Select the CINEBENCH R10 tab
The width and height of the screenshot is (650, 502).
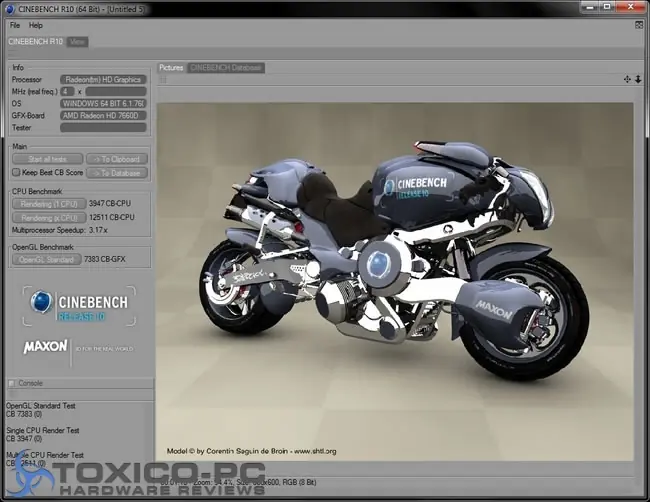pos(36,41)
